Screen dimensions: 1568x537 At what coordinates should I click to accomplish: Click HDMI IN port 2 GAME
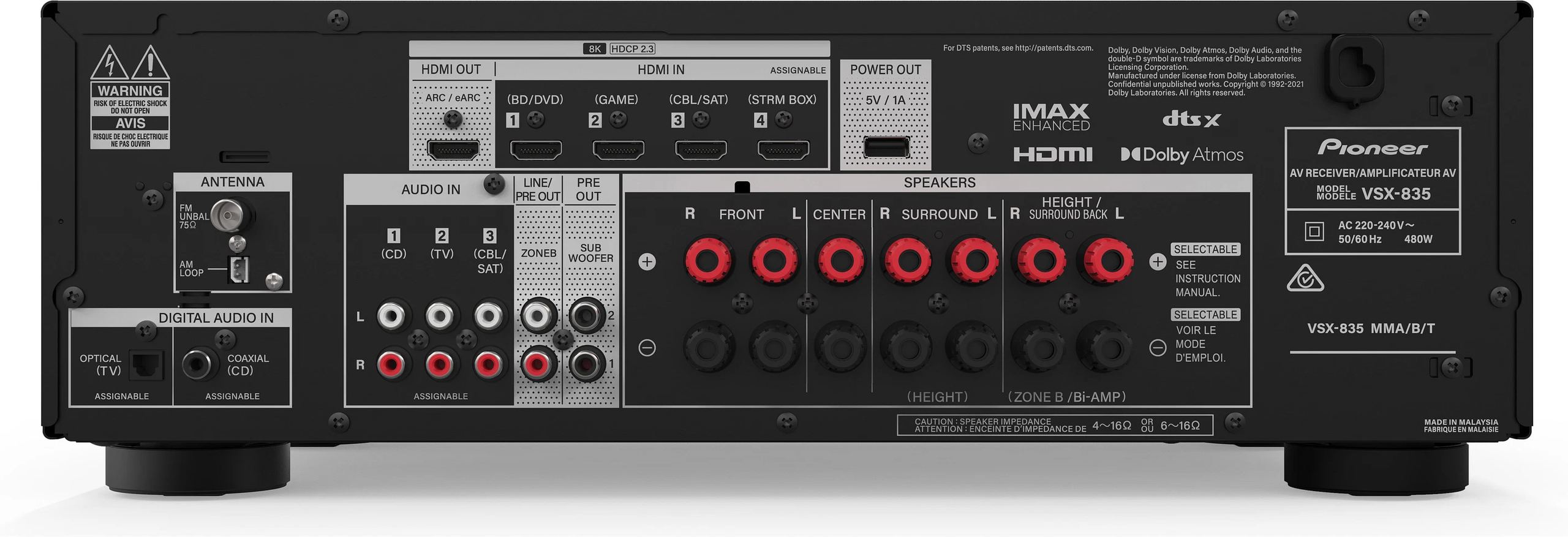tap(619, 149)
